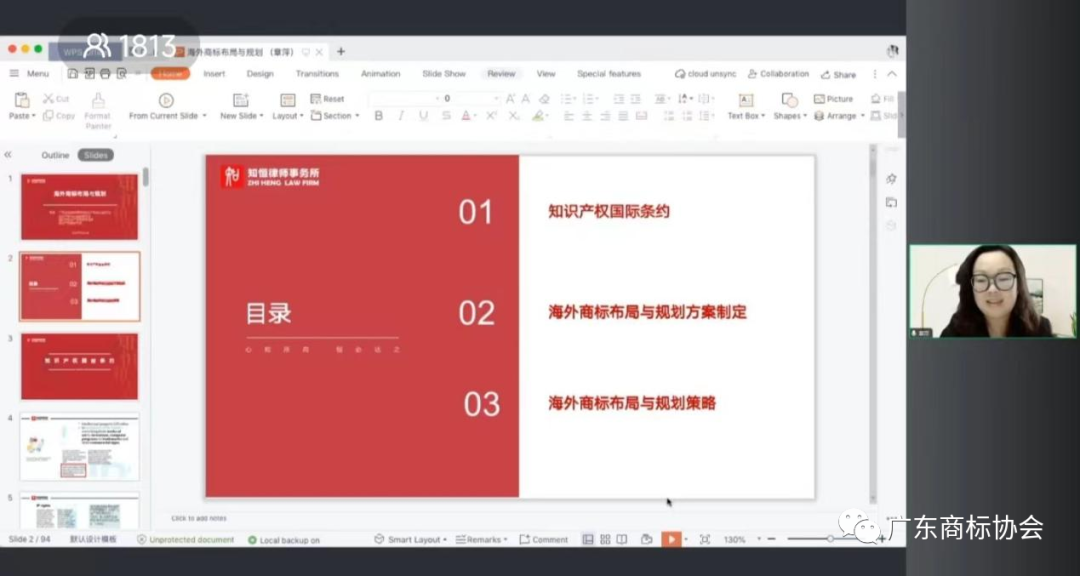Open the Shapes gallery

coord(788,106)
